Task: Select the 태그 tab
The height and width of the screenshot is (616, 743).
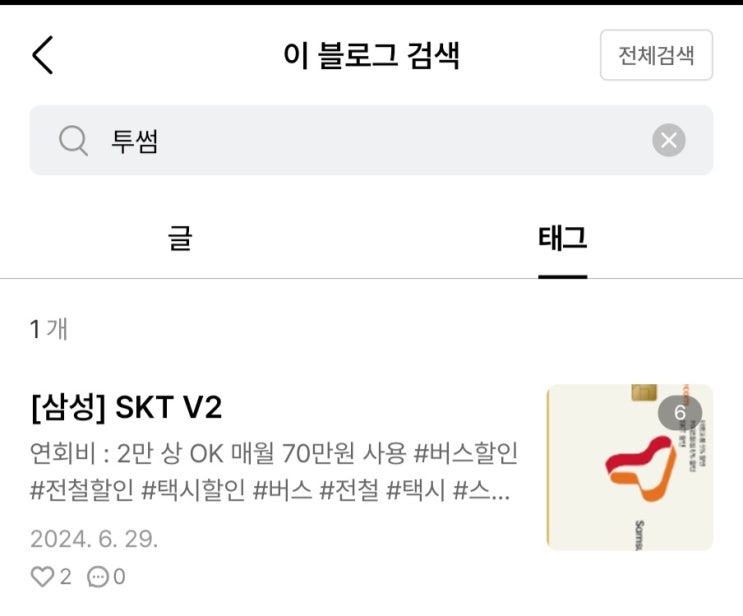Action: (562, 238)
